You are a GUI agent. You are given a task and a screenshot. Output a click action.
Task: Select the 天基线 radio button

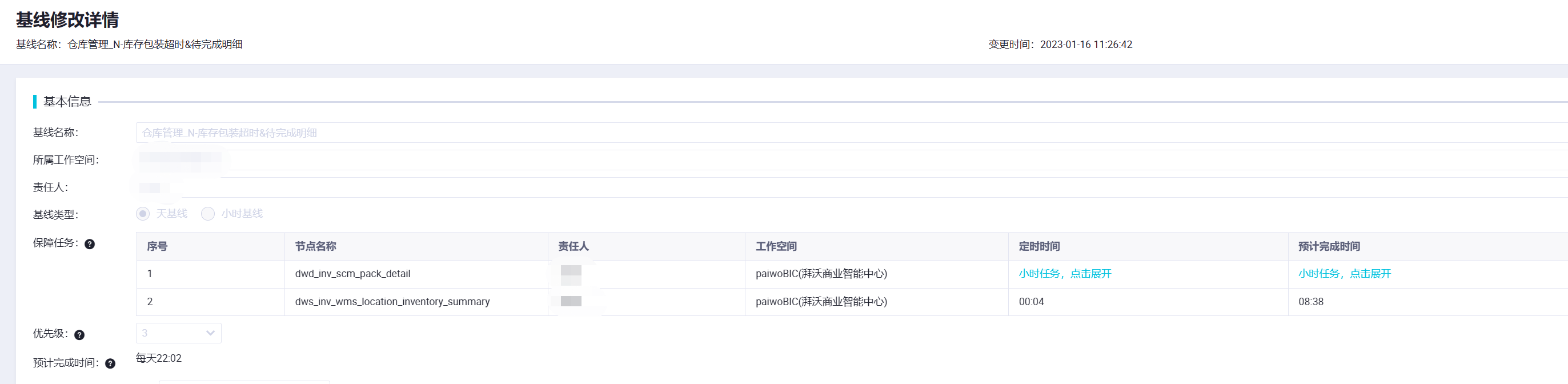click(x=143, y=214)
